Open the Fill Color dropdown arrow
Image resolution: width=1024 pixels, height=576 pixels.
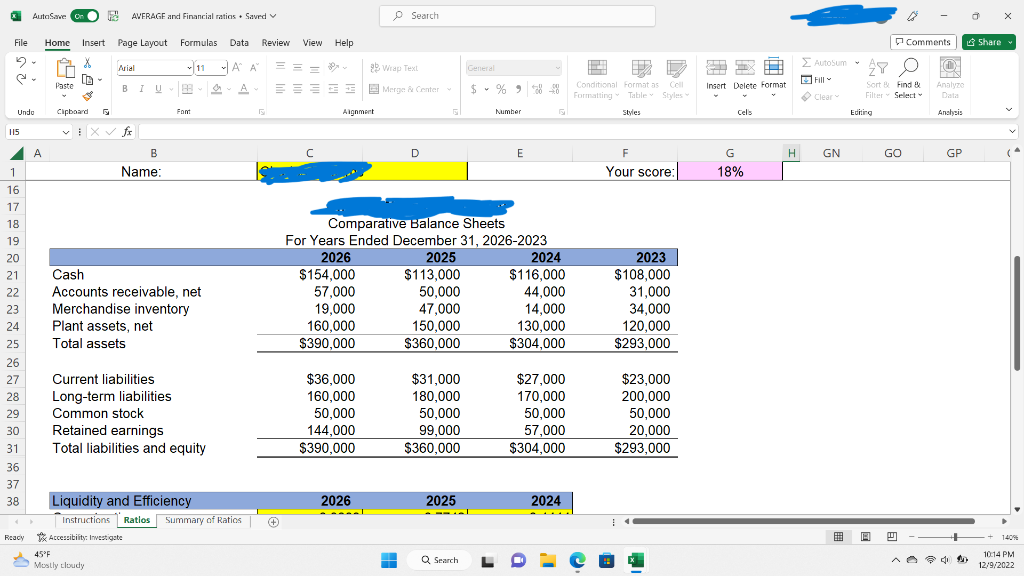[227, 89]
